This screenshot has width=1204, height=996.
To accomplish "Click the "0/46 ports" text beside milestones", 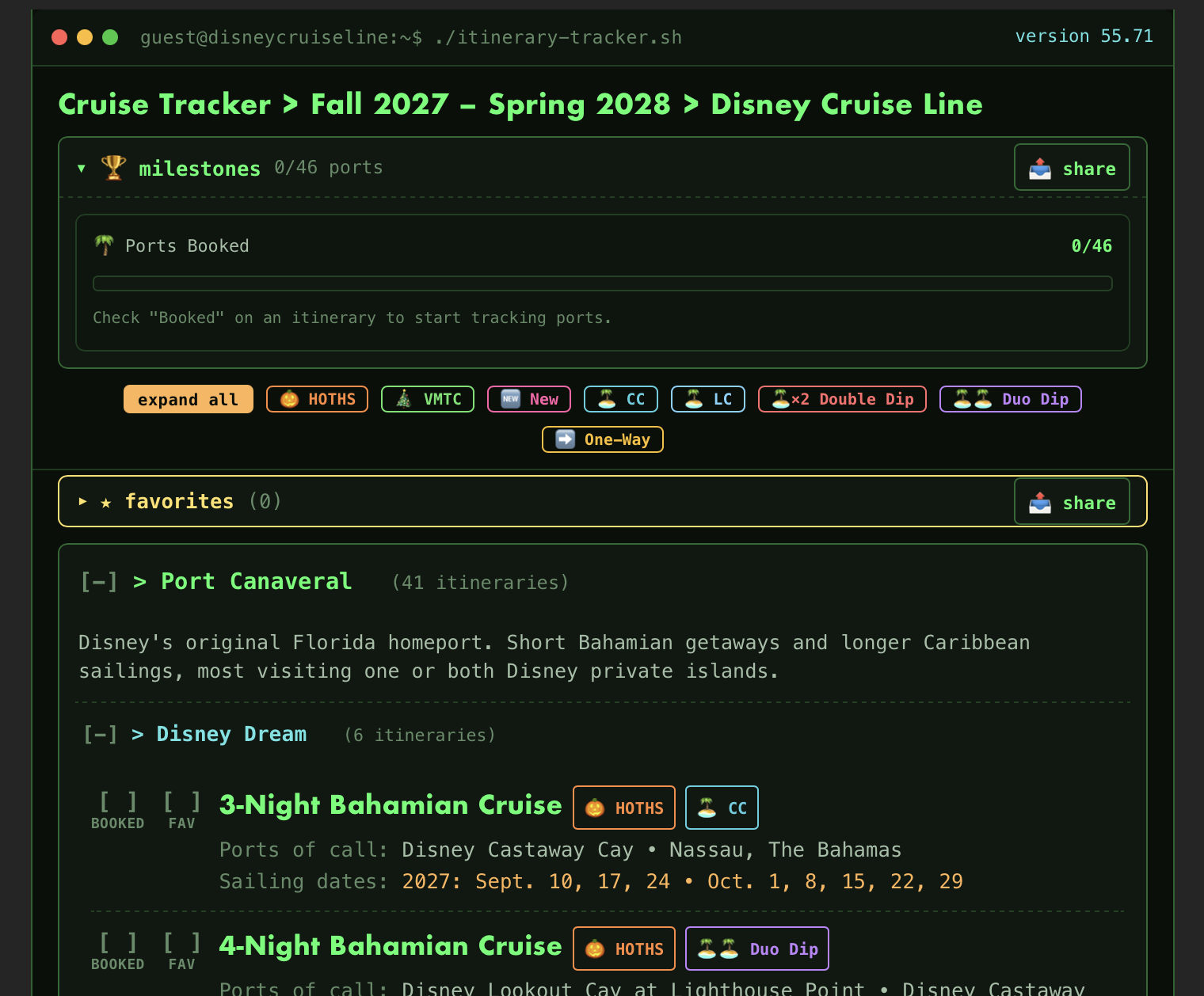I will click(329, 167).
